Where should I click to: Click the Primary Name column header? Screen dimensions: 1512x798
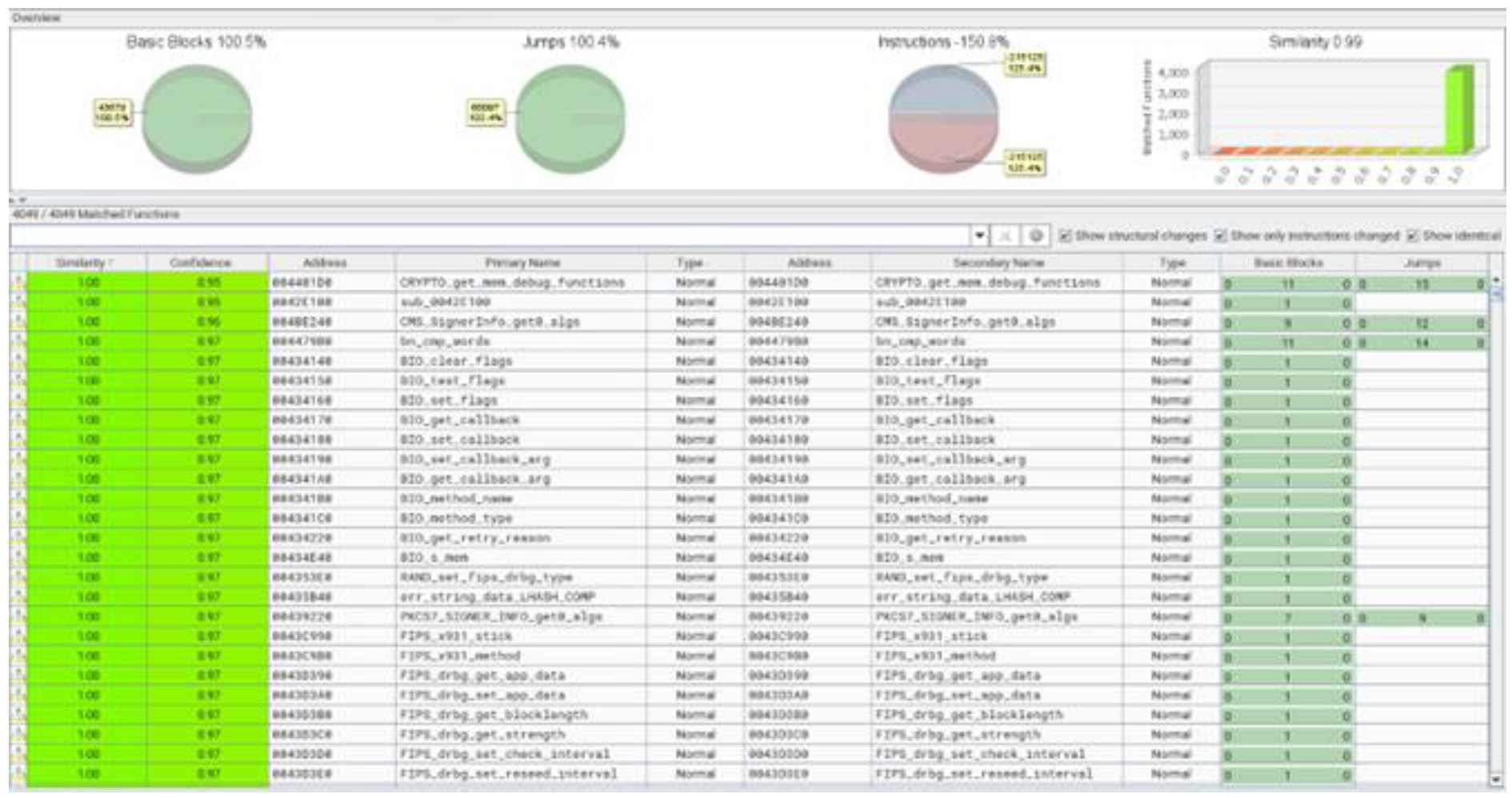coord(522,263)
